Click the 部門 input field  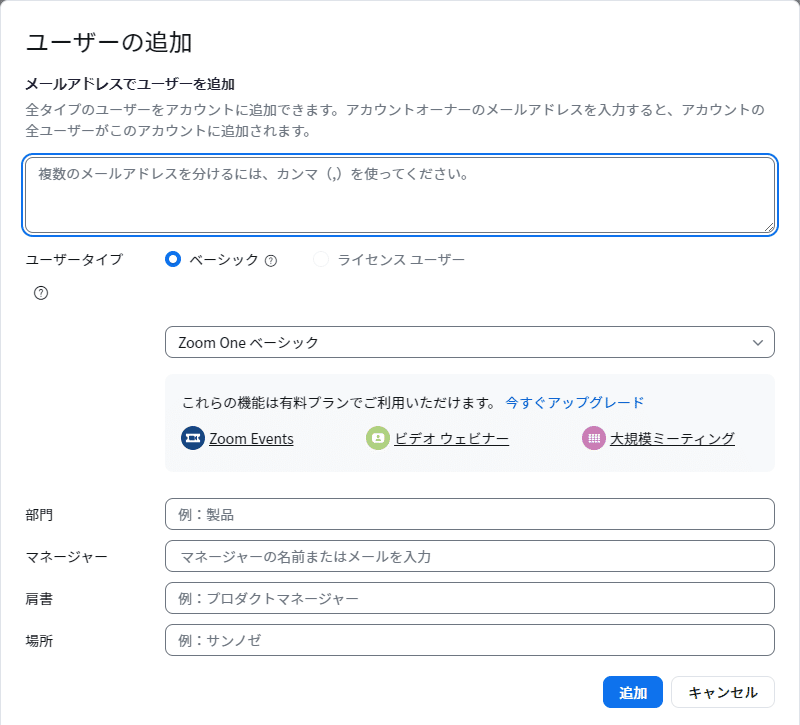[x=469, y=514]
